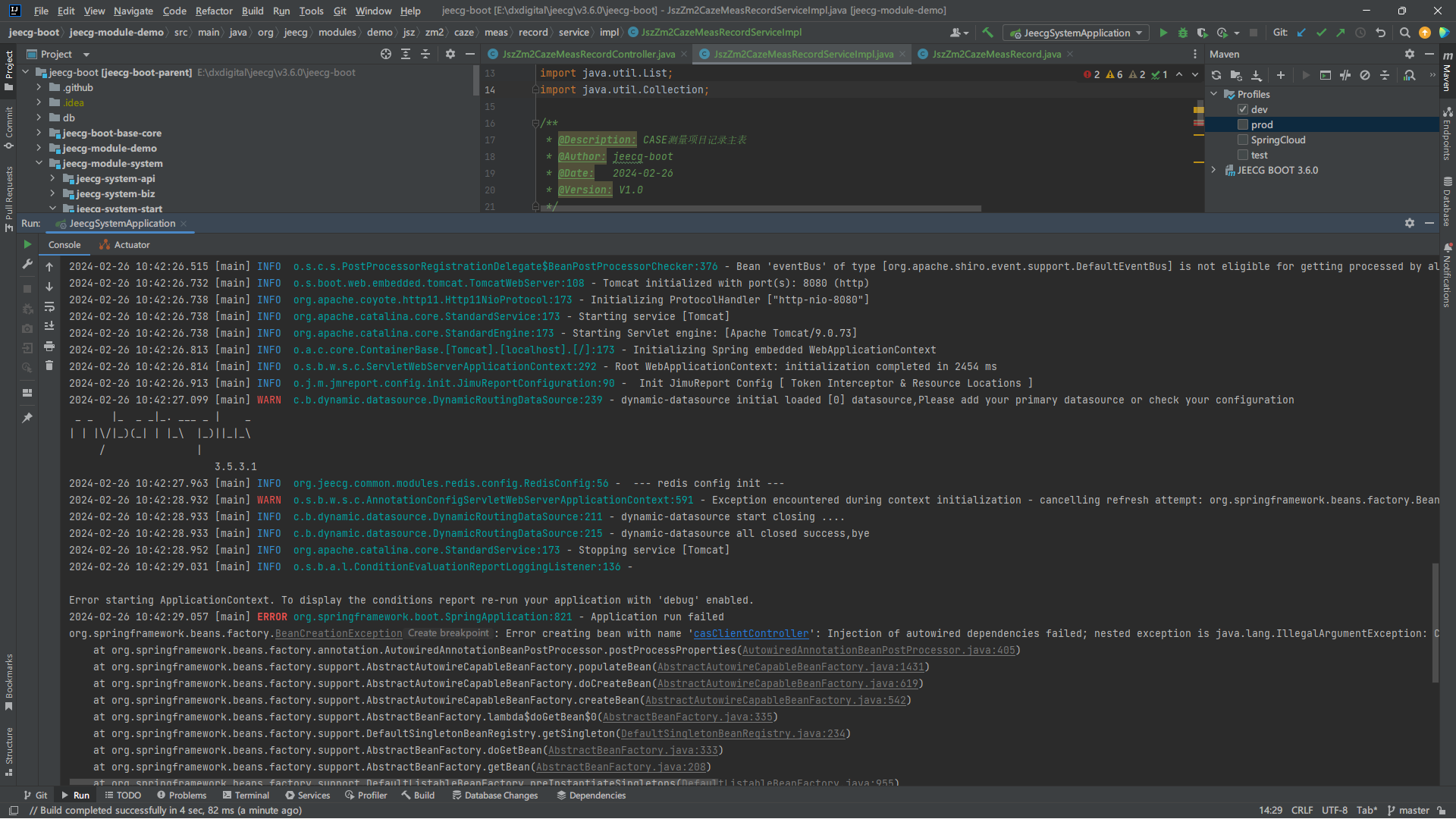Enable the prod Maven profile
This screenshot has width=1456, height=819.
1243,124
